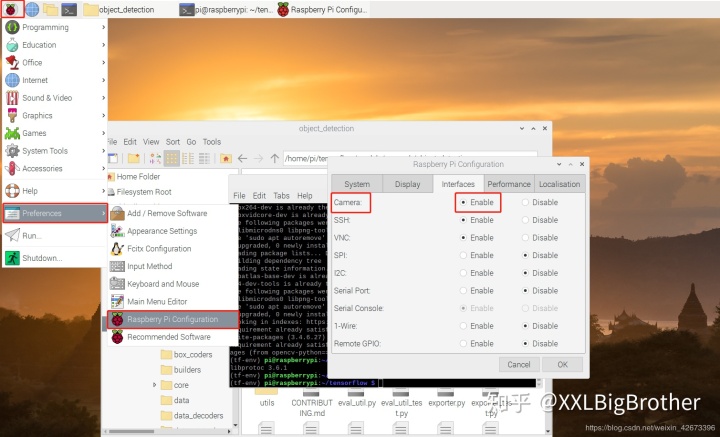The height and width of the screenshot is (437, 720).
Task: Select icon view button in file manager toolbar
Action: click(x=172, y=159)
